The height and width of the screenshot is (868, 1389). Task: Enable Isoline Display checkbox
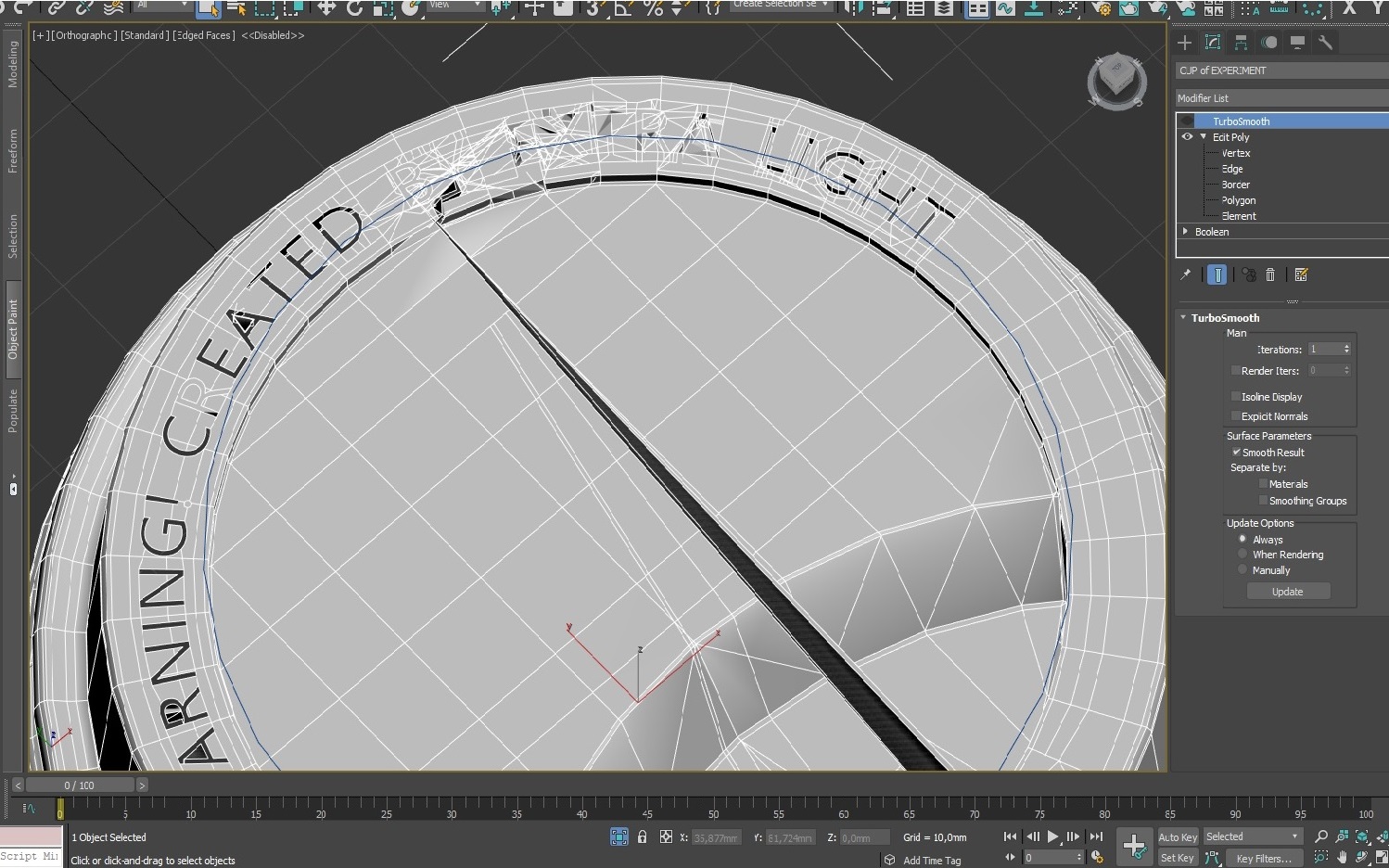pyautogui.click(x=1235, y=397)
